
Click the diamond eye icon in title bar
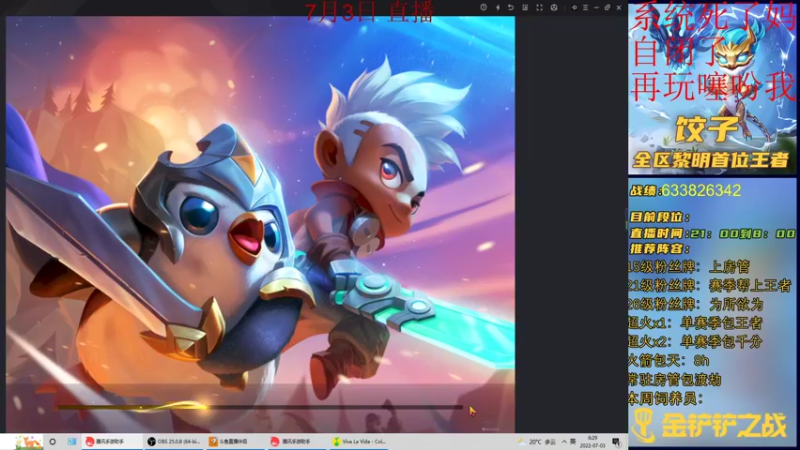tap(574, 7)
